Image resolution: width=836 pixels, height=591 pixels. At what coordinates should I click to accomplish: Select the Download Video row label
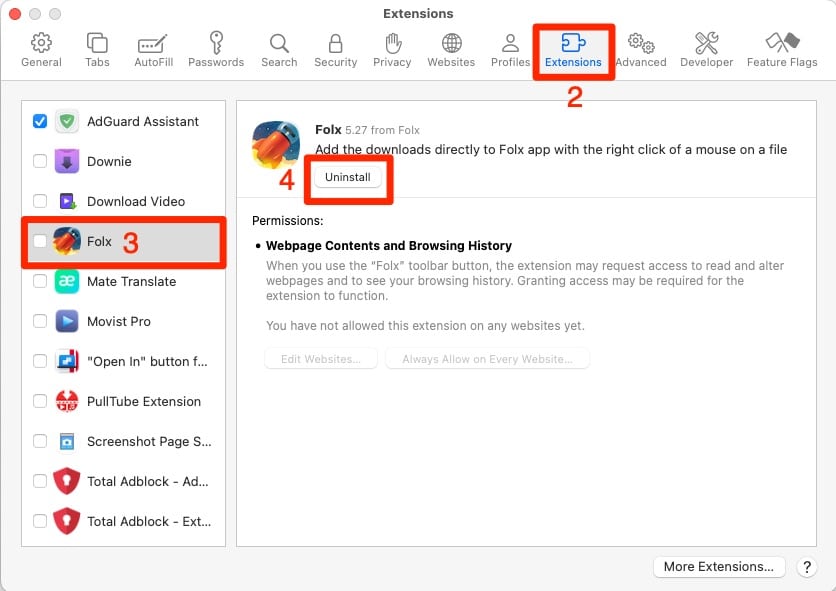click(136, 202)
